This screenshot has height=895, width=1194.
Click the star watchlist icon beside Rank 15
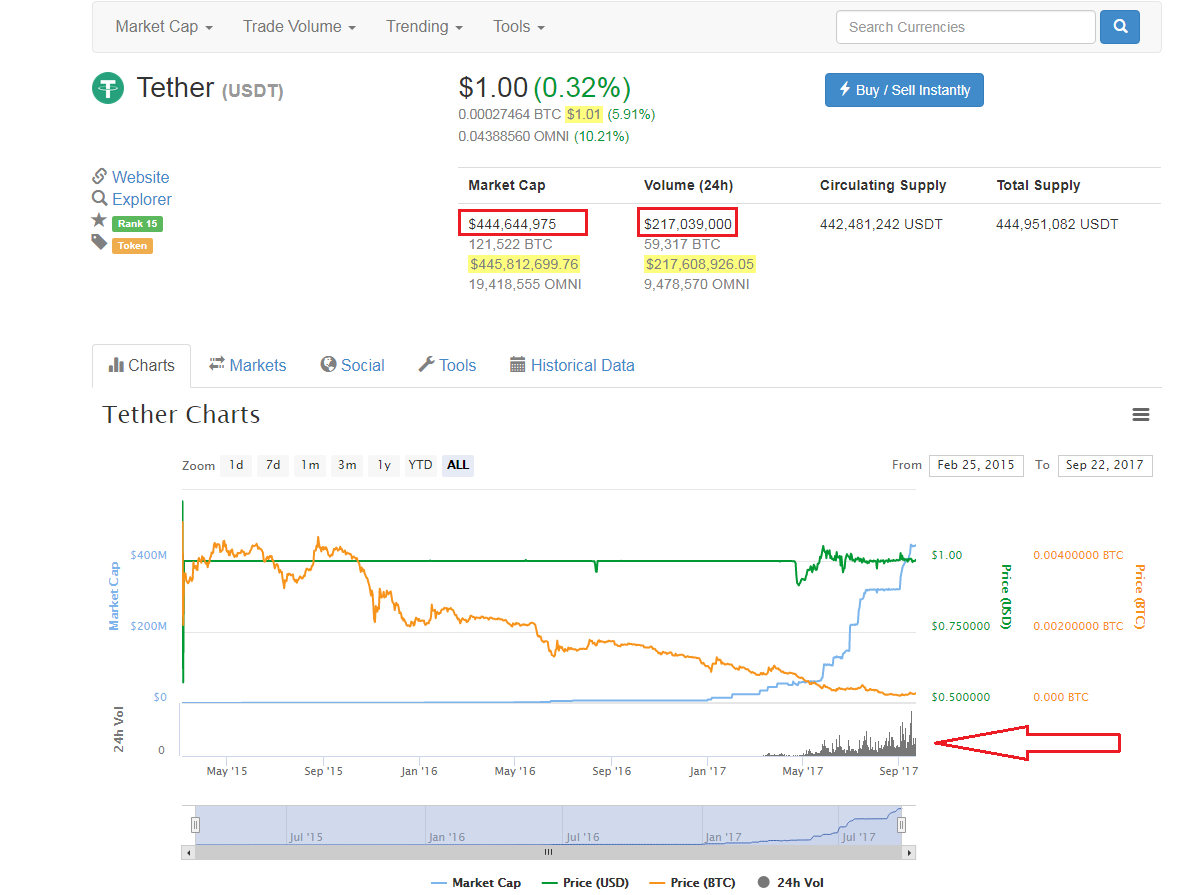99,221
